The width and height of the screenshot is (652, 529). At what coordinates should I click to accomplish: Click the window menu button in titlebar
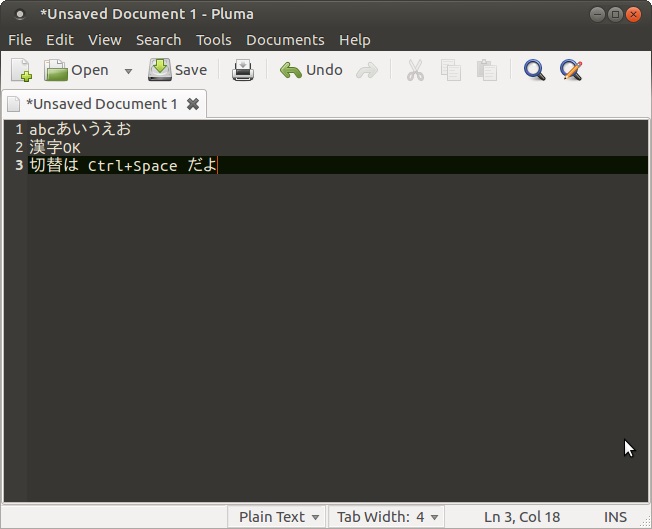pyautogui.click(x=20, y=15)
